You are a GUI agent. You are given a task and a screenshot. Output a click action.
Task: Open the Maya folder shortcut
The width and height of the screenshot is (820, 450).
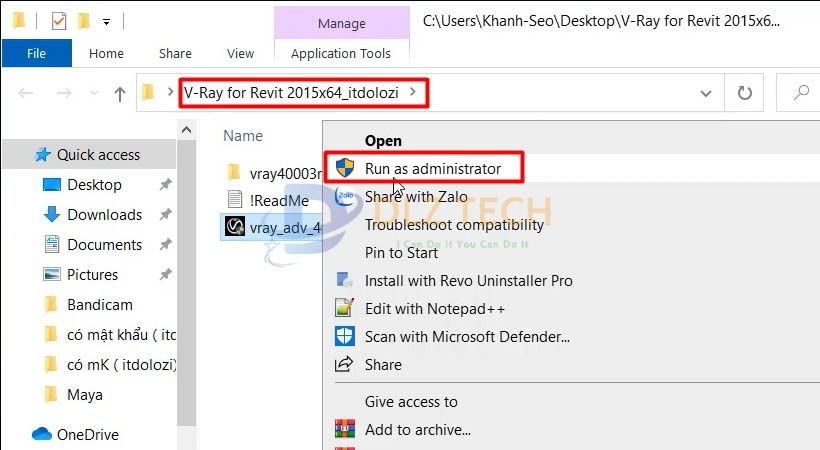click(84, 395)
